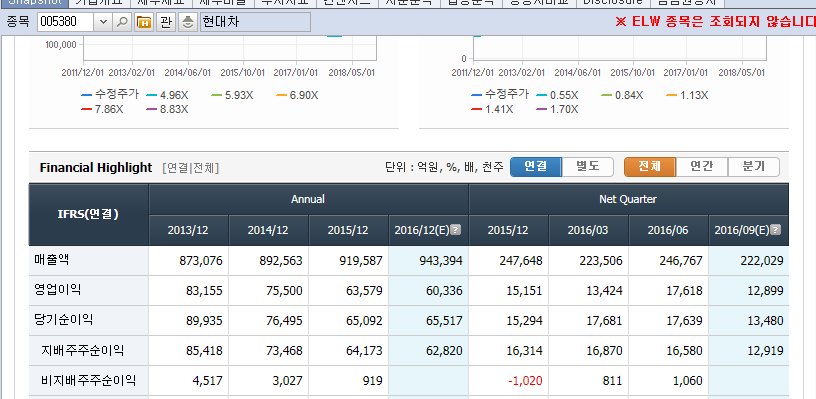This screenshot has height=399, width=816.
Task: Click the 비지배주주순이익 row label
Action: (x=88, y=380)
